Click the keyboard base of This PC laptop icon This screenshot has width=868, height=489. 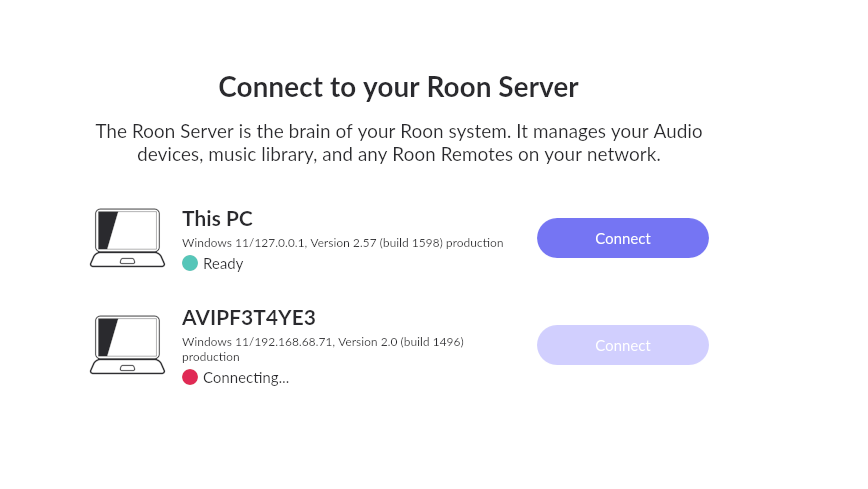[127, 260]
